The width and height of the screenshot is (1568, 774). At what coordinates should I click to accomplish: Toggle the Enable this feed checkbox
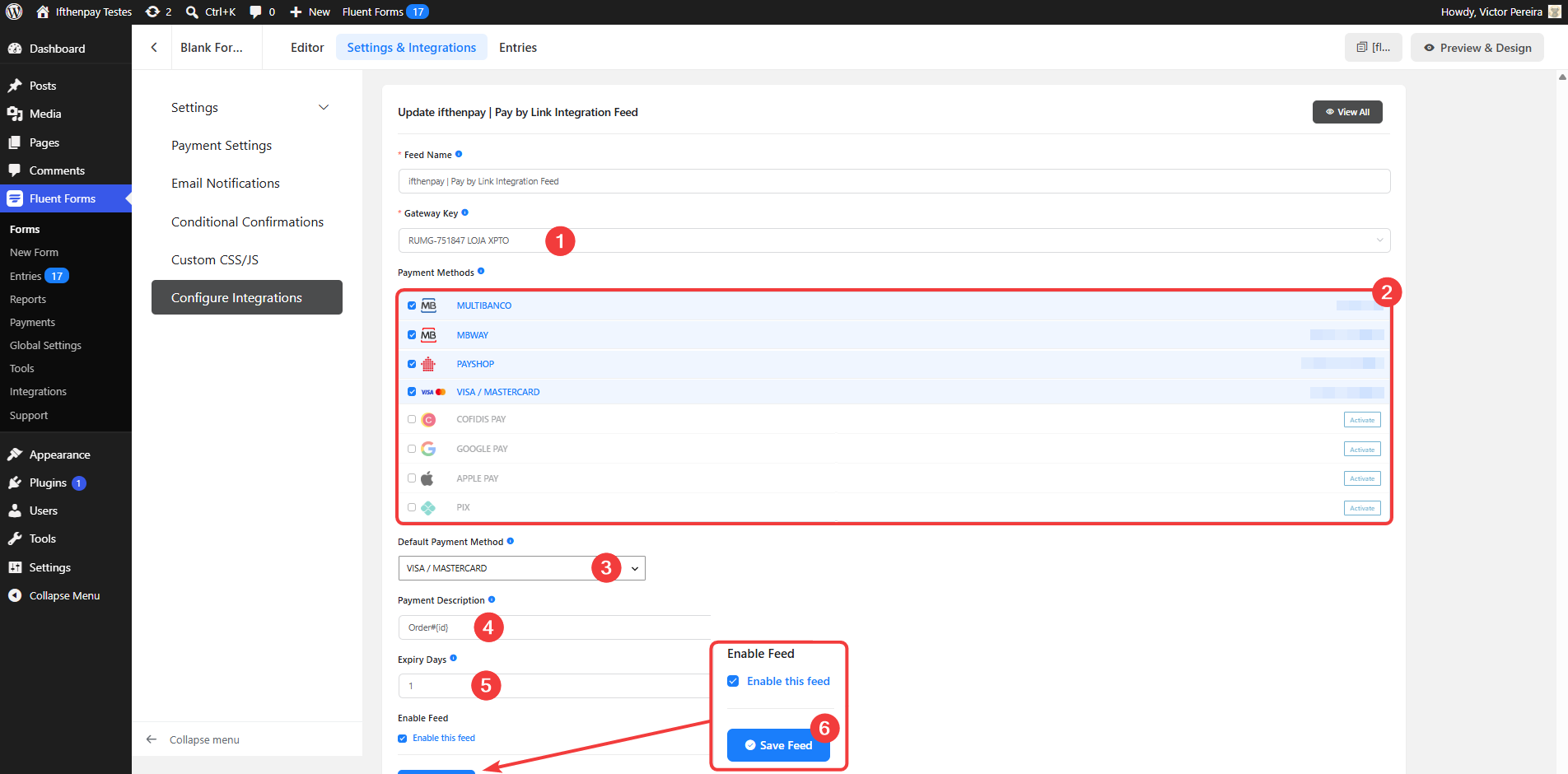(403, 739)
